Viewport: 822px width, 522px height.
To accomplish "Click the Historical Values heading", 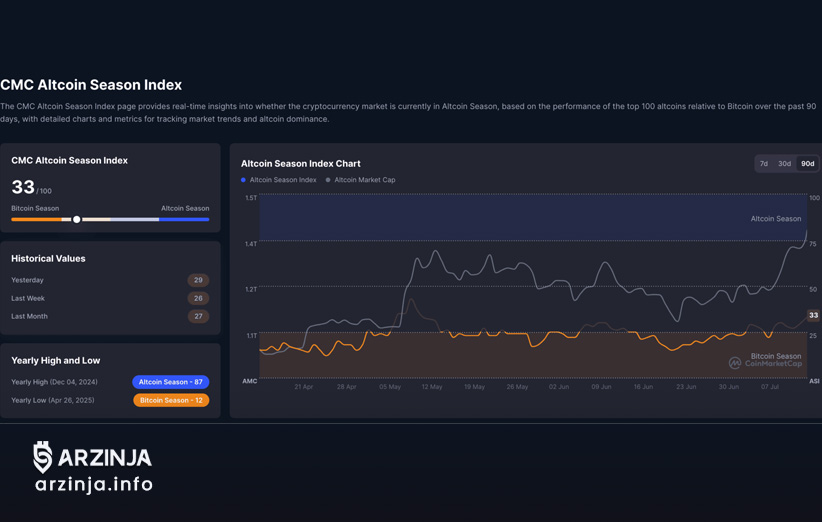I will (x=48, y=258).
